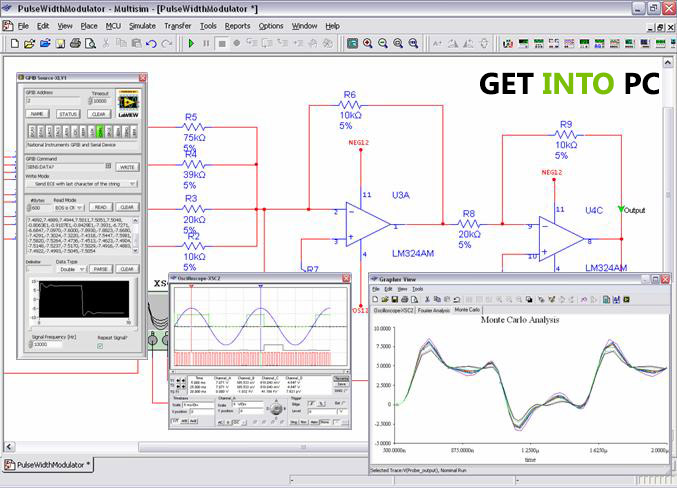
Task: Create a new design with the New icon
Action: click(15, 43)
